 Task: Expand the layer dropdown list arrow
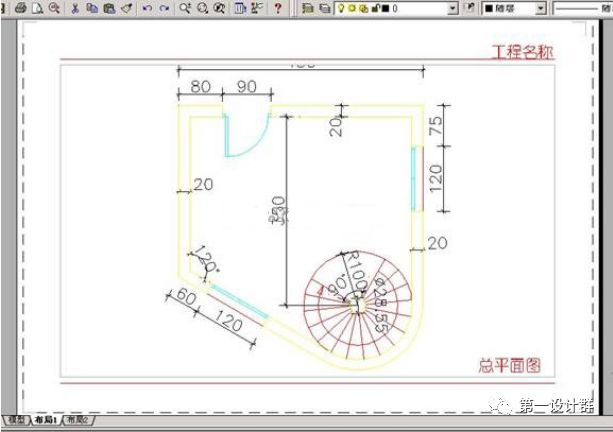point(453,8)
